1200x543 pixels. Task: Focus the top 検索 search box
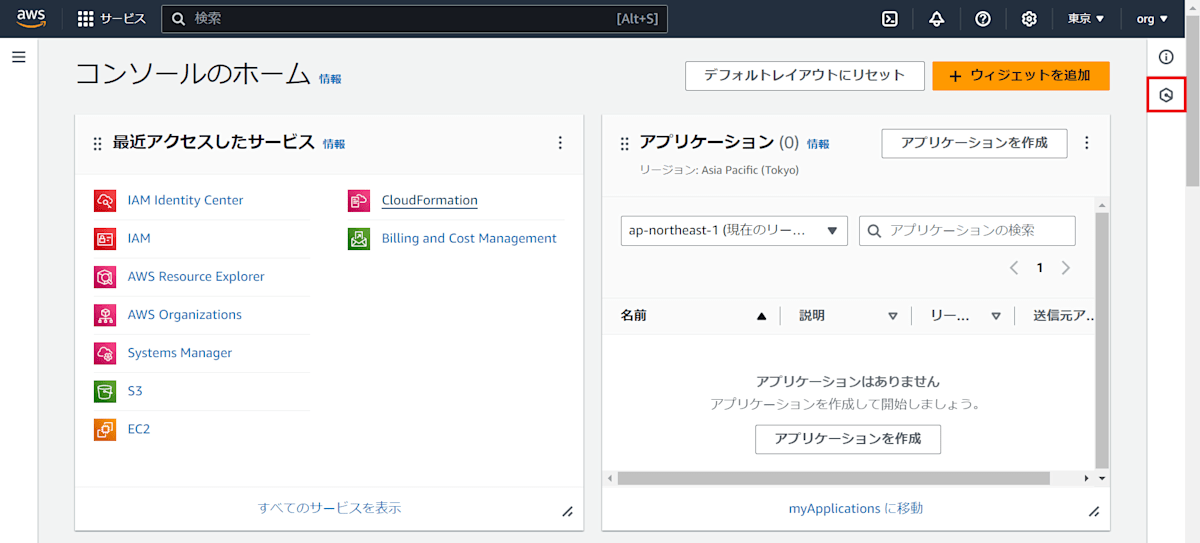tap(414, 19)
